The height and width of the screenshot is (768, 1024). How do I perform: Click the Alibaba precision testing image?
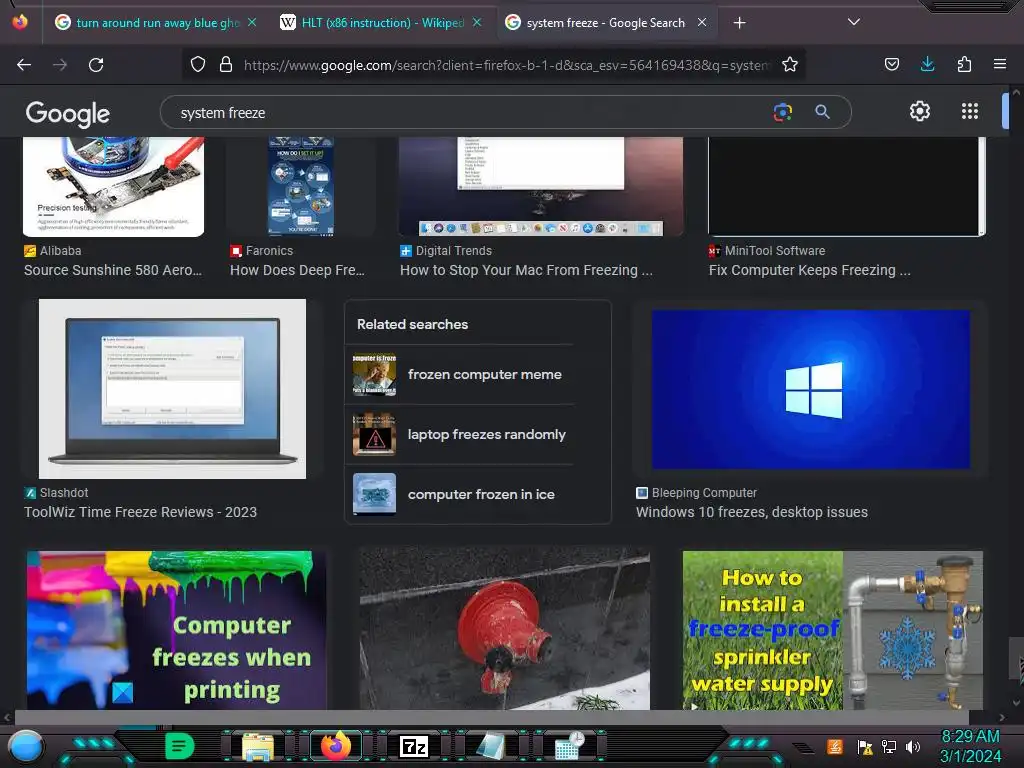pyautogui.click(x=114, y=186)
